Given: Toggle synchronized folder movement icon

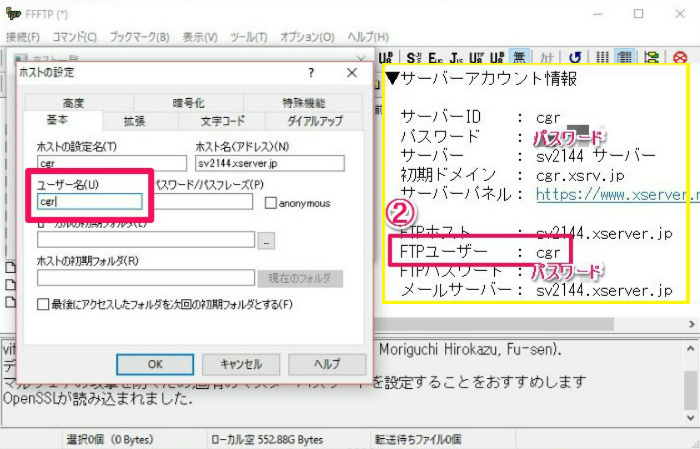Looking at the screenshot, I should coord(651,58).
